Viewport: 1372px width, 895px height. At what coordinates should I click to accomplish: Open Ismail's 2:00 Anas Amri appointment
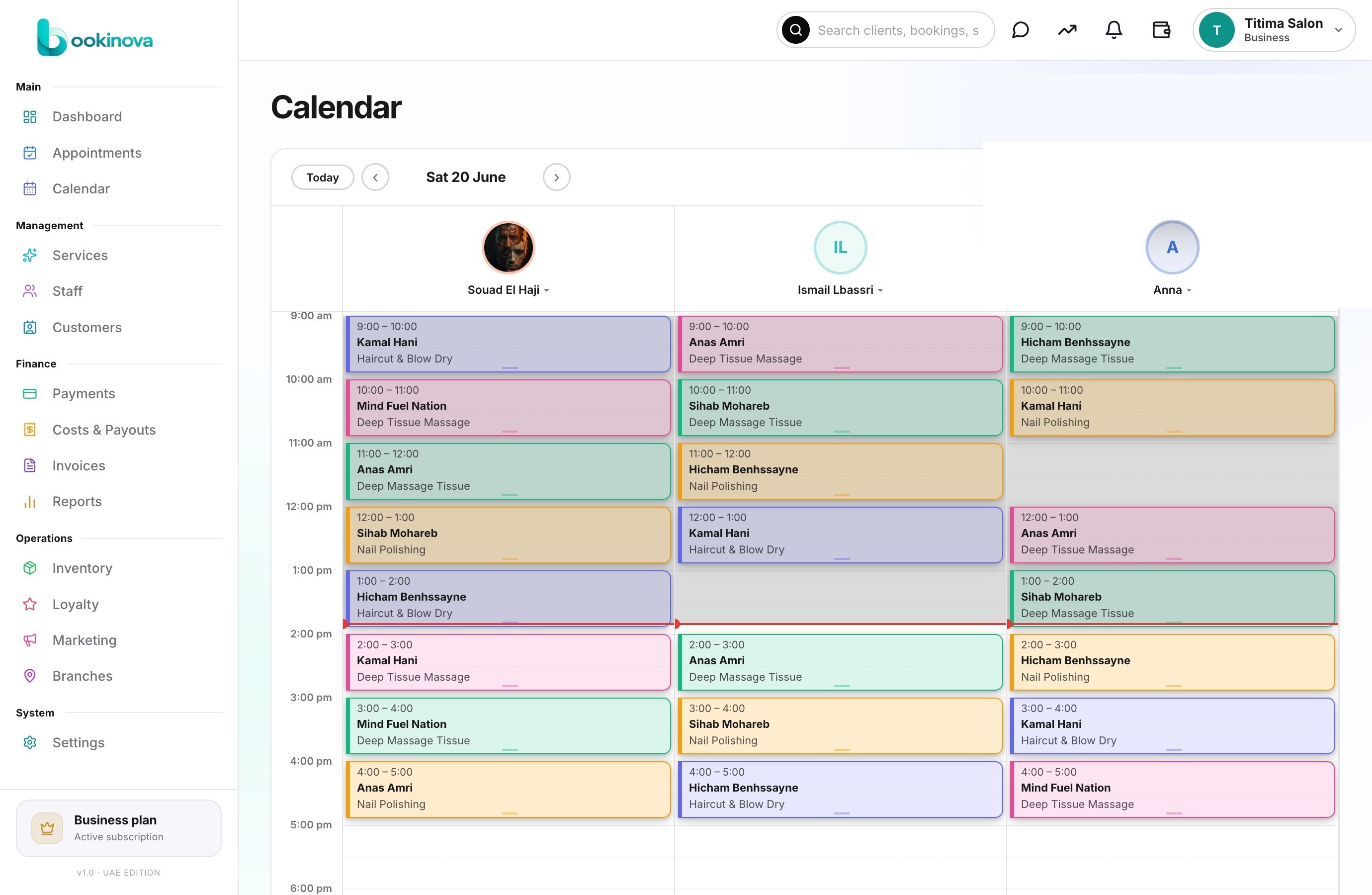pos(840,662)
